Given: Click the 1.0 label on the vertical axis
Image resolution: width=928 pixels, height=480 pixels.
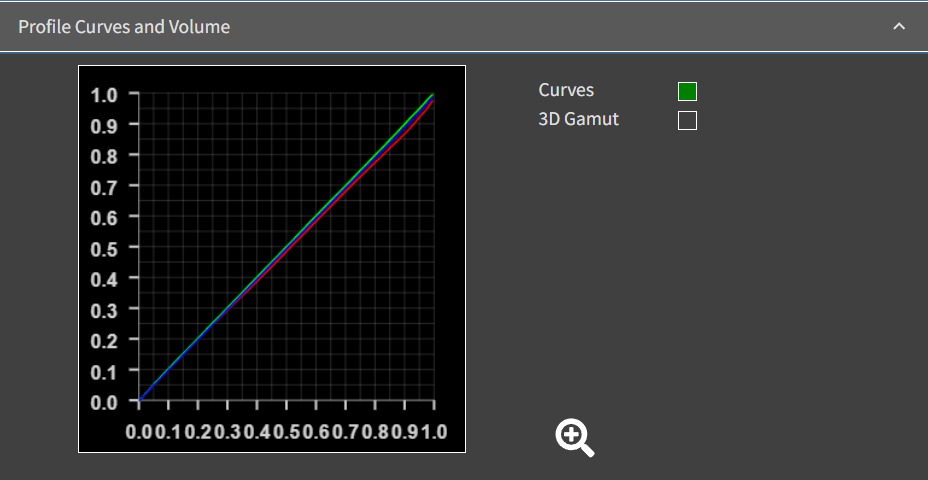Looking at the screenshot, I should click(104, 95).
